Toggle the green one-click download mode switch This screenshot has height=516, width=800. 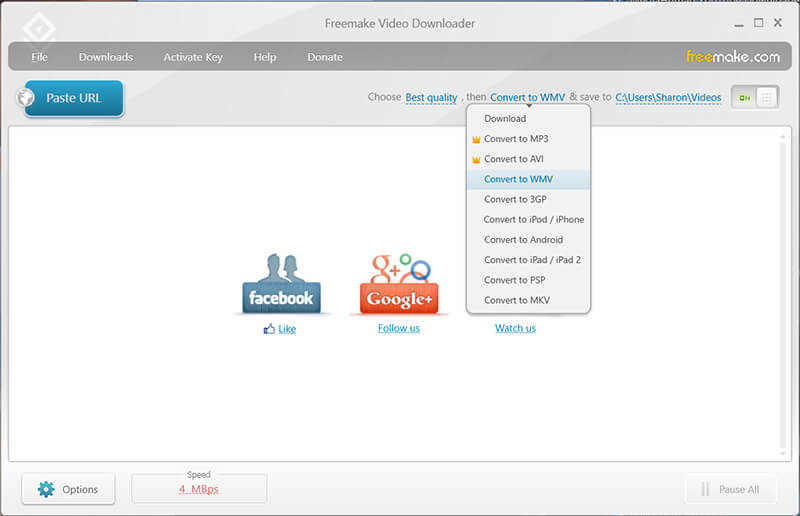[744, 97]
